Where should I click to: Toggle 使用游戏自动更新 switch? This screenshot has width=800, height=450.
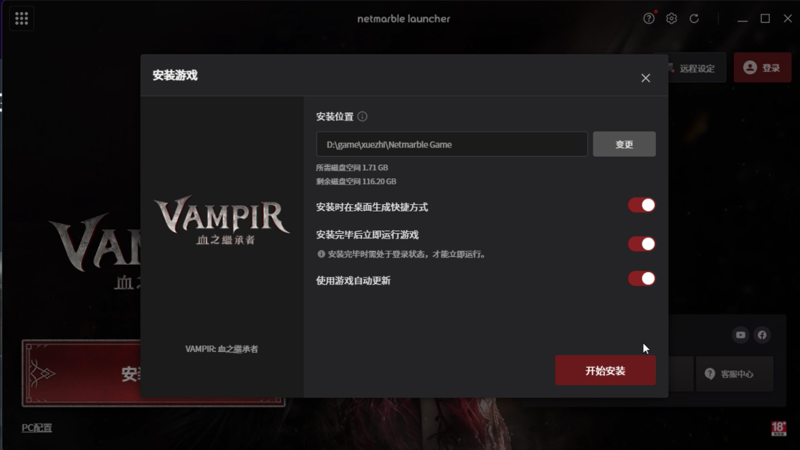(641, 279)
